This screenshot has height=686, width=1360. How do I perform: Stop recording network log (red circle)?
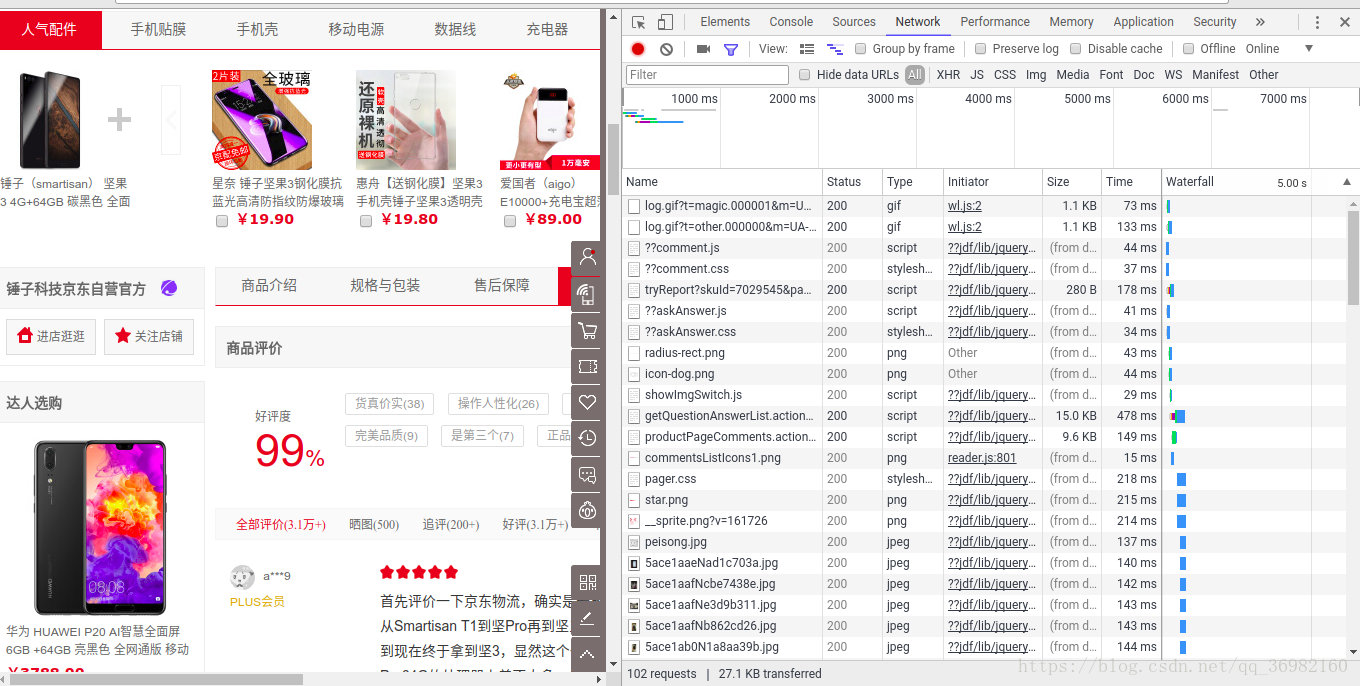[638, 49]
